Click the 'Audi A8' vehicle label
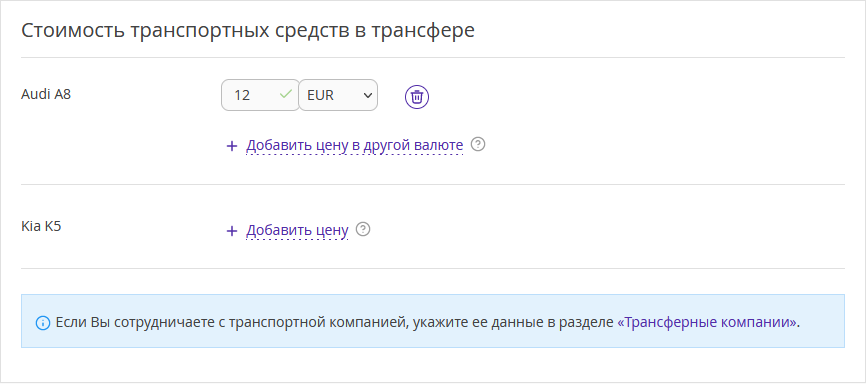The height and width of the screenshot is (384, 866). click(46, 94)
